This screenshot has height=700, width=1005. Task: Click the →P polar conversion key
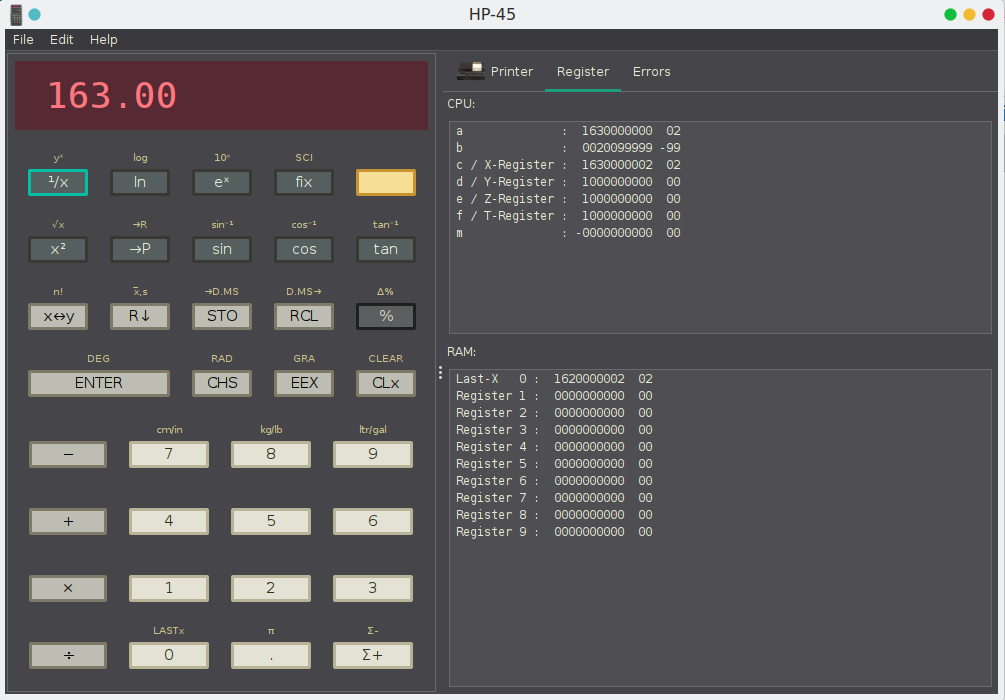(x=140, y=249)
